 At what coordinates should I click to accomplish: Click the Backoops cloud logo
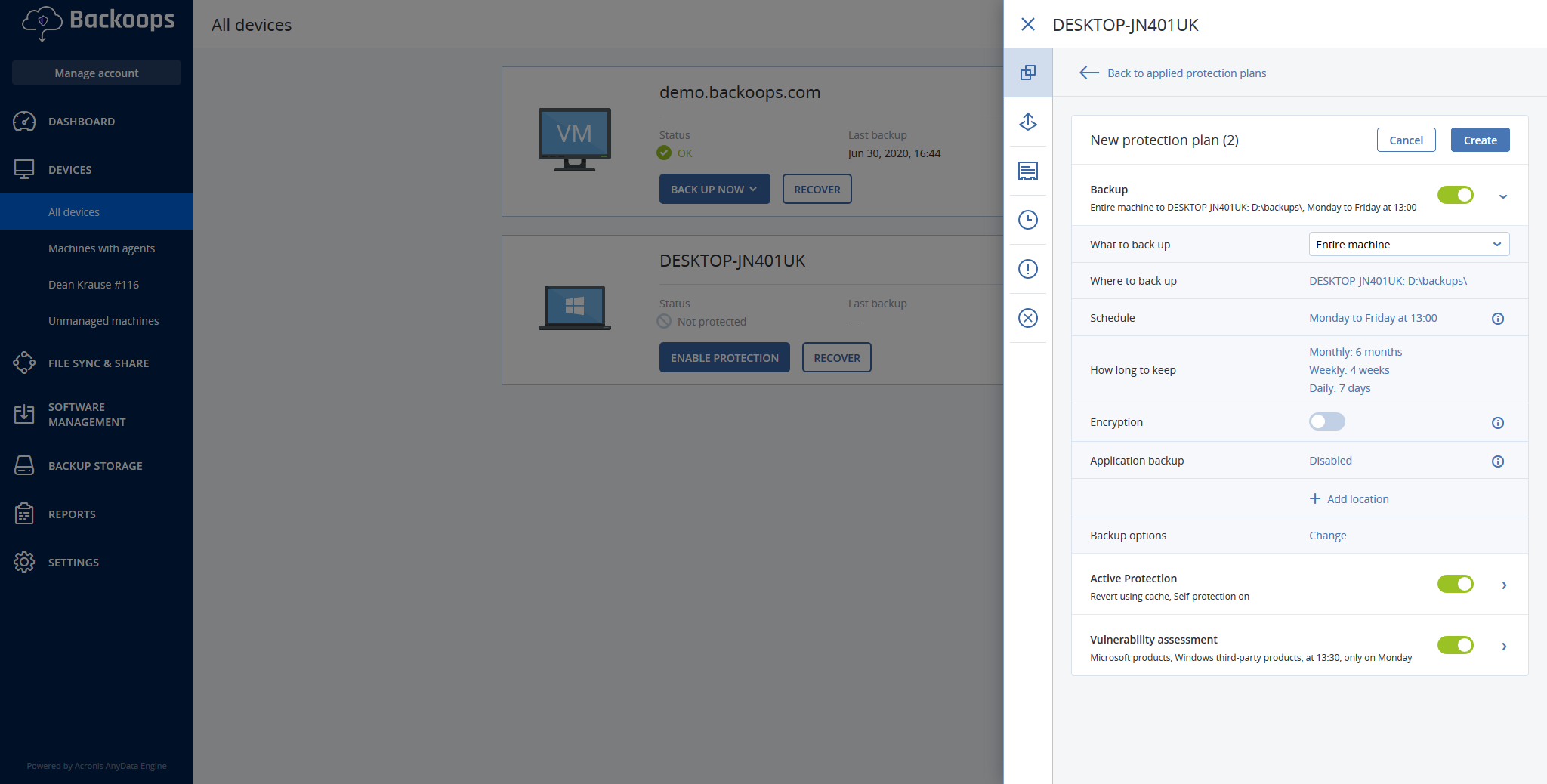tap(42, 23)
